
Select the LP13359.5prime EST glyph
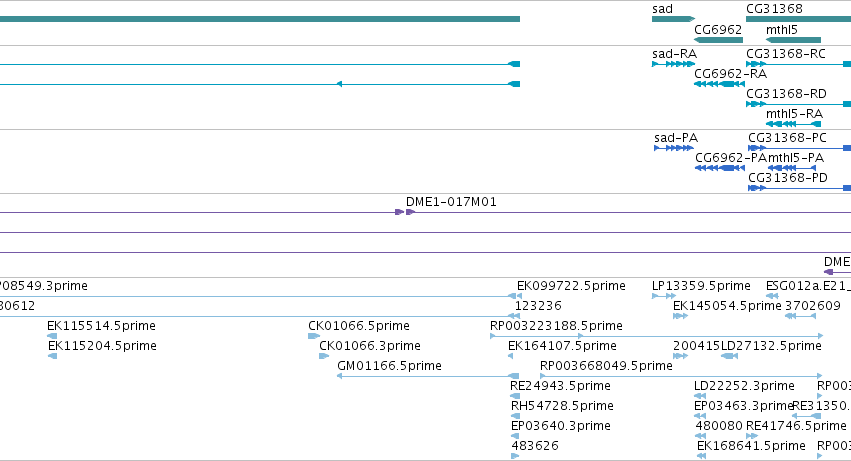coord(664,296)
